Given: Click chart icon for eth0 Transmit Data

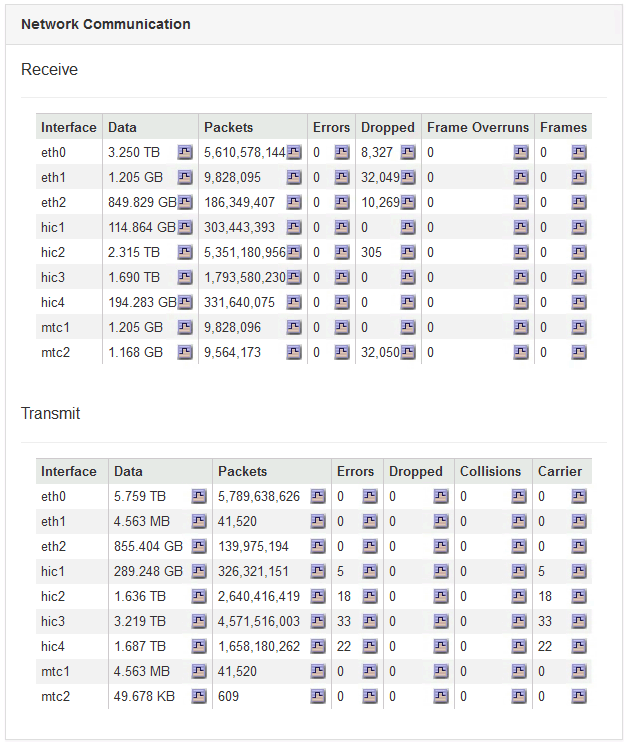Looking at the screenshot, I should point(199,496).
